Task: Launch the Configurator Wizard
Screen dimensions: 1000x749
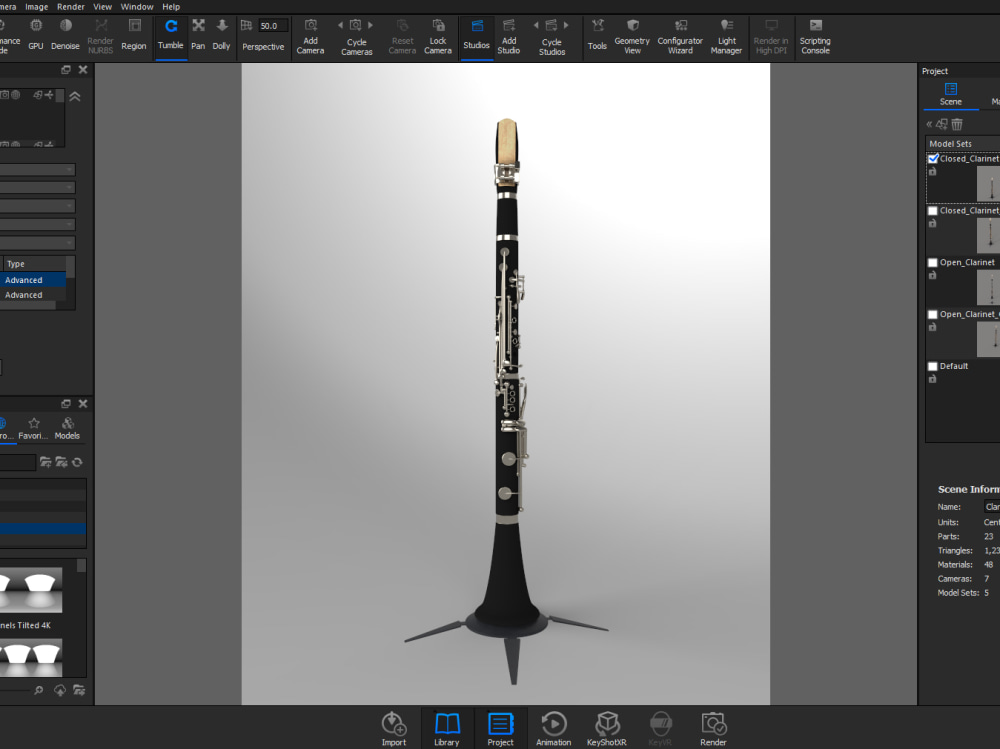Action: point(679,33)
